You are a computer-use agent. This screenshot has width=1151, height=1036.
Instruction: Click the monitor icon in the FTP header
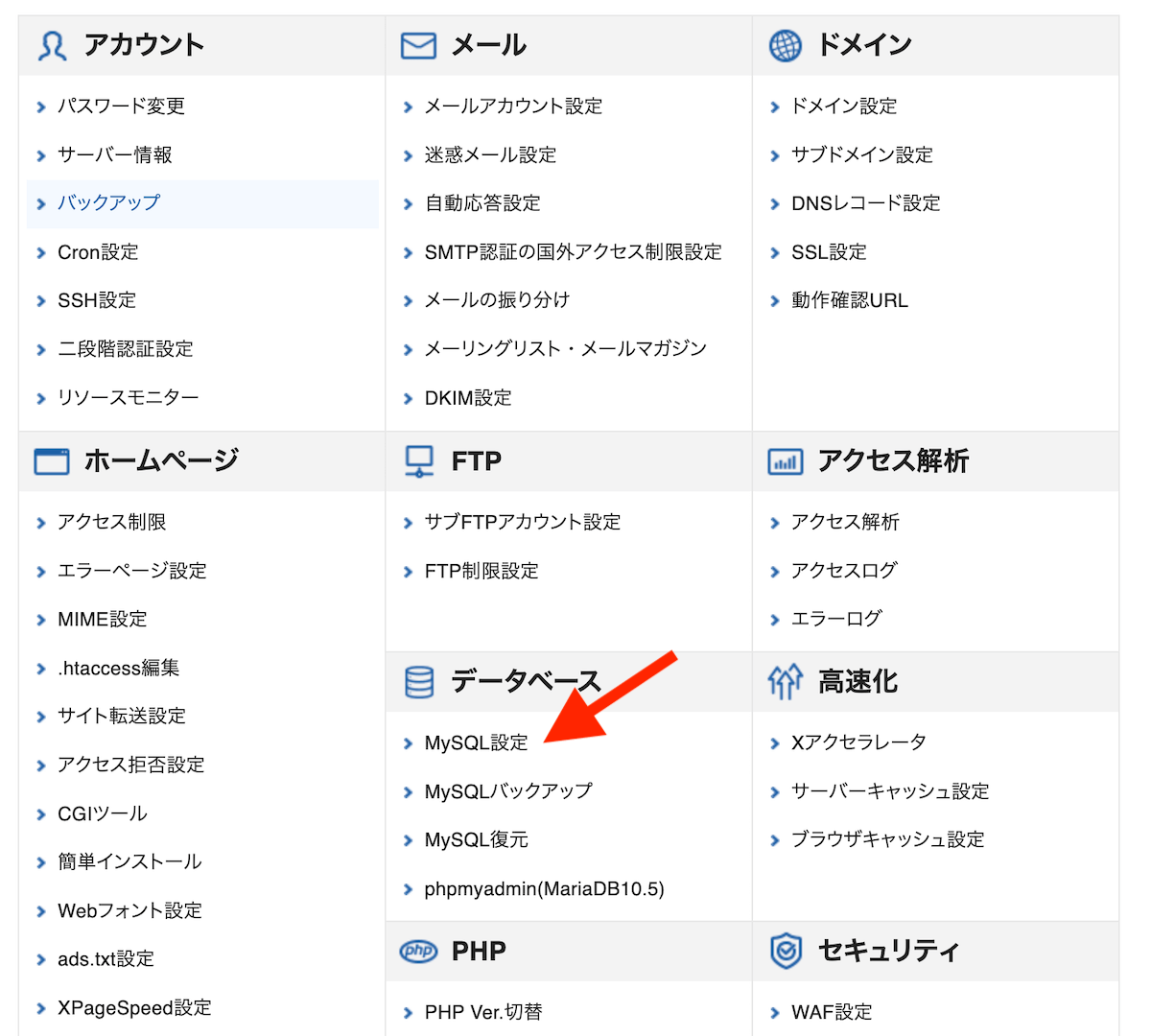coord(419,460)
